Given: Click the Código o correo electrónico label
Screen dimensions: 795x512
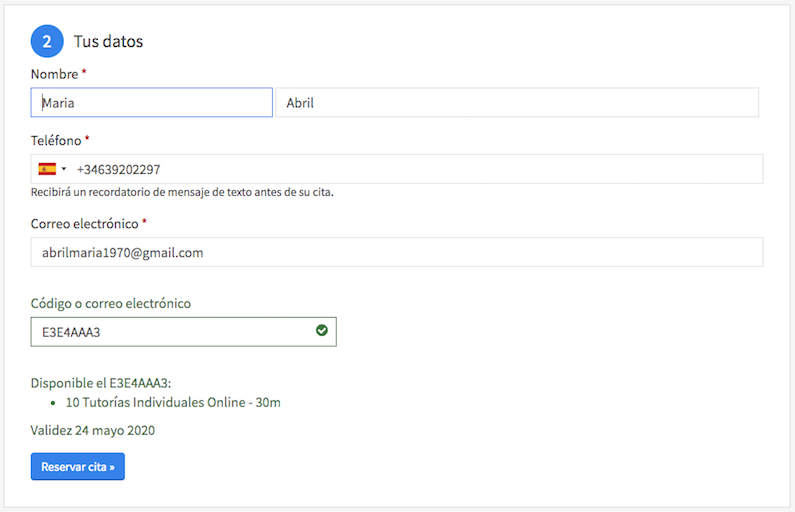Looking at the screenshot, I should (x=110, y=303).
